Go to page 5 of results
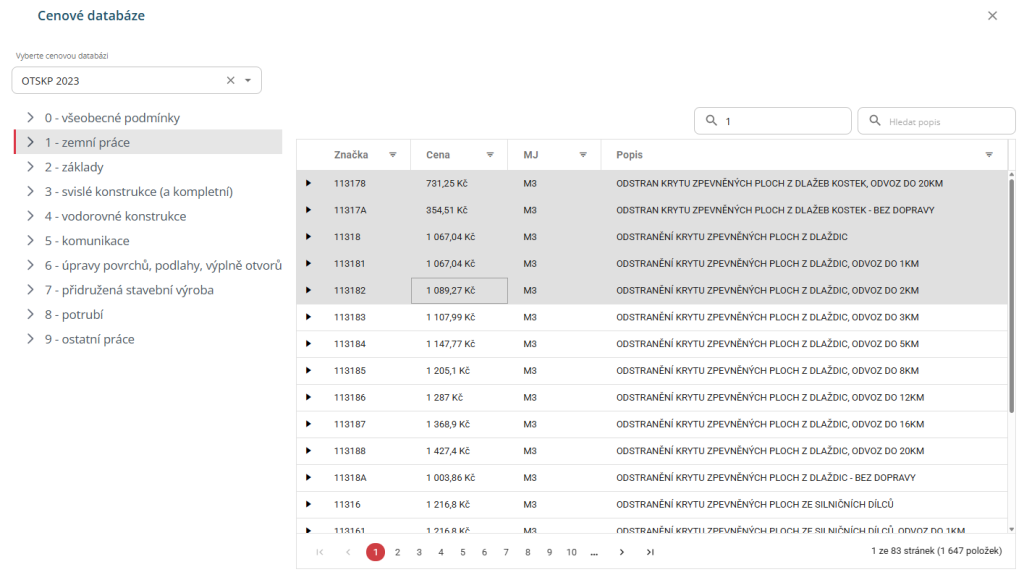This screenshot has width=1024, height=572. pyautogui.click(x=462, y=552)
